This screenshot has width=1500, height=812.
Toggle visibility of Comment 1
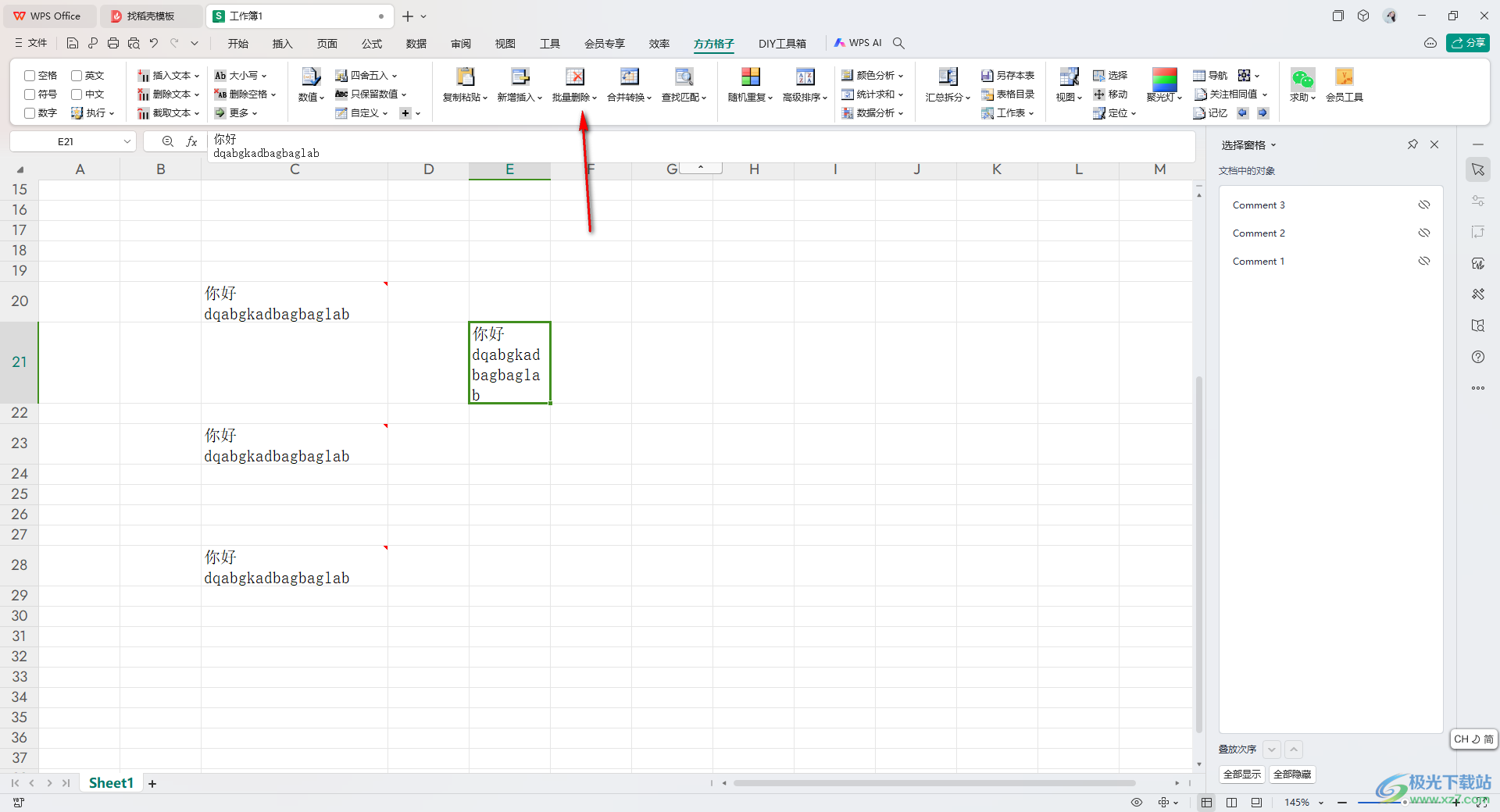(x=1424, y=262)
